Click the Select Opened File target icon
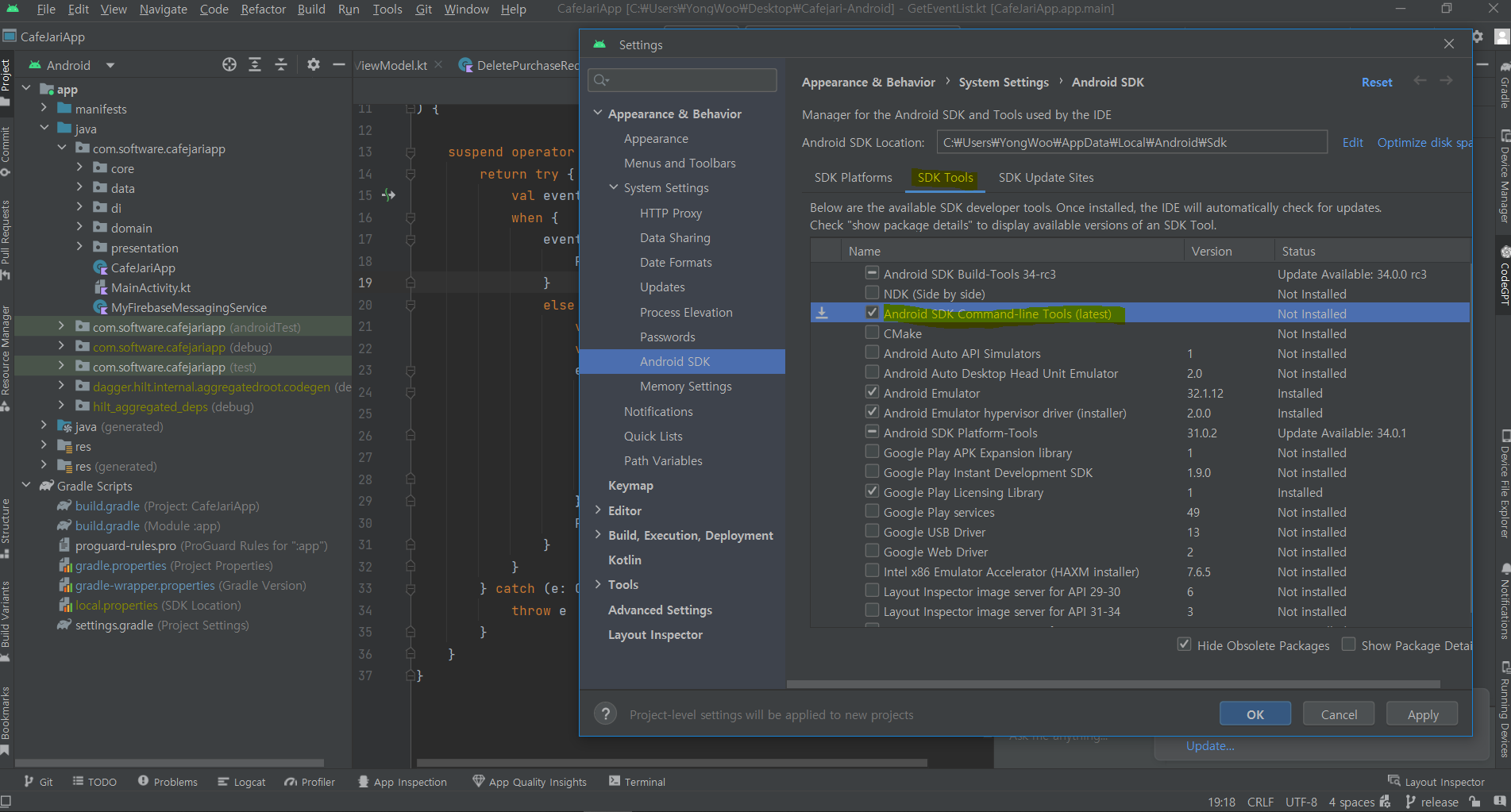The height and width of the screenshot is (812, 1511). pos(229,65)
